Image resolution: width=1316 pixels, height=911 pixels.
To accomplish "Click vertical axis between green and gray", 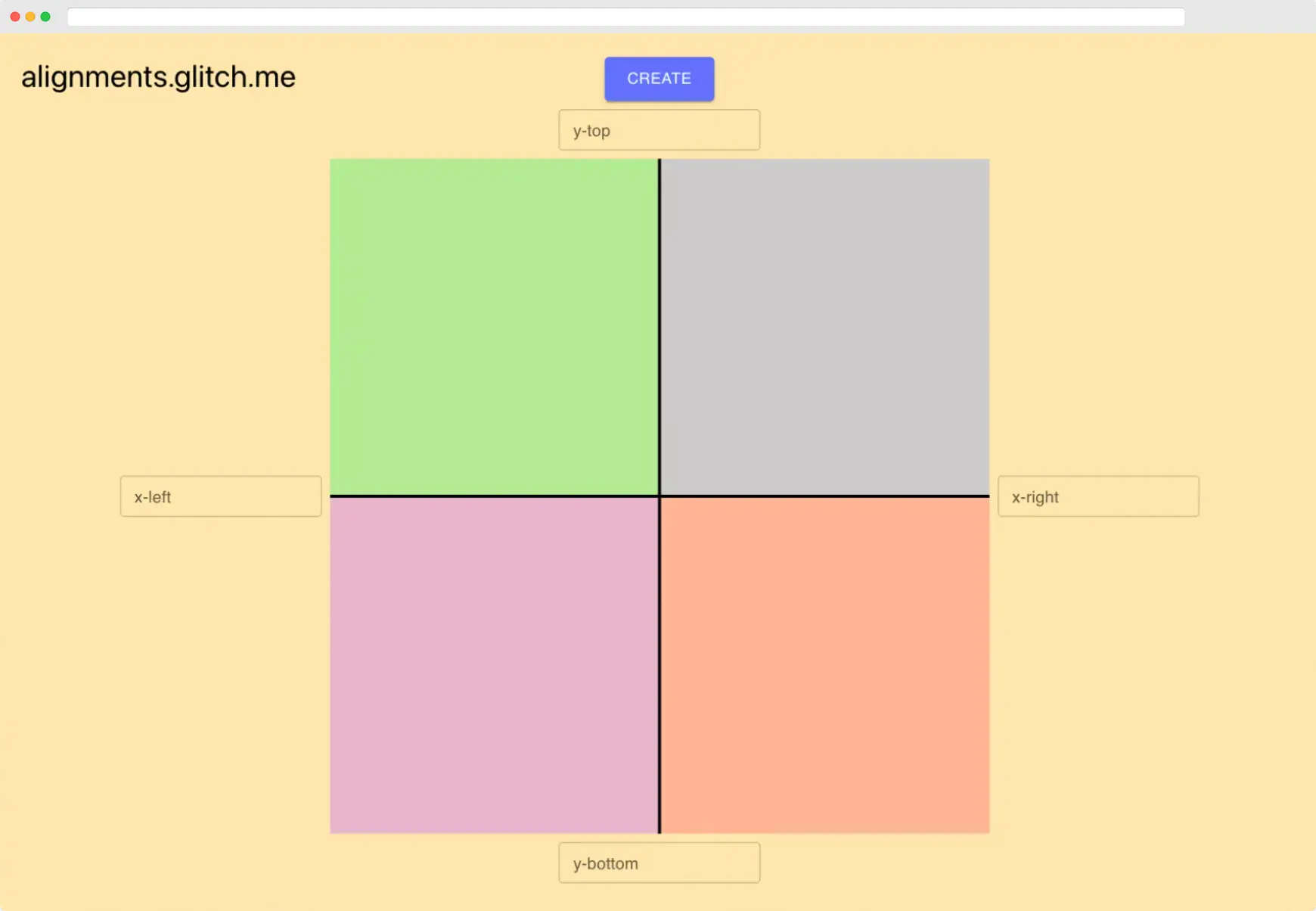I will (x=660, y=327).
